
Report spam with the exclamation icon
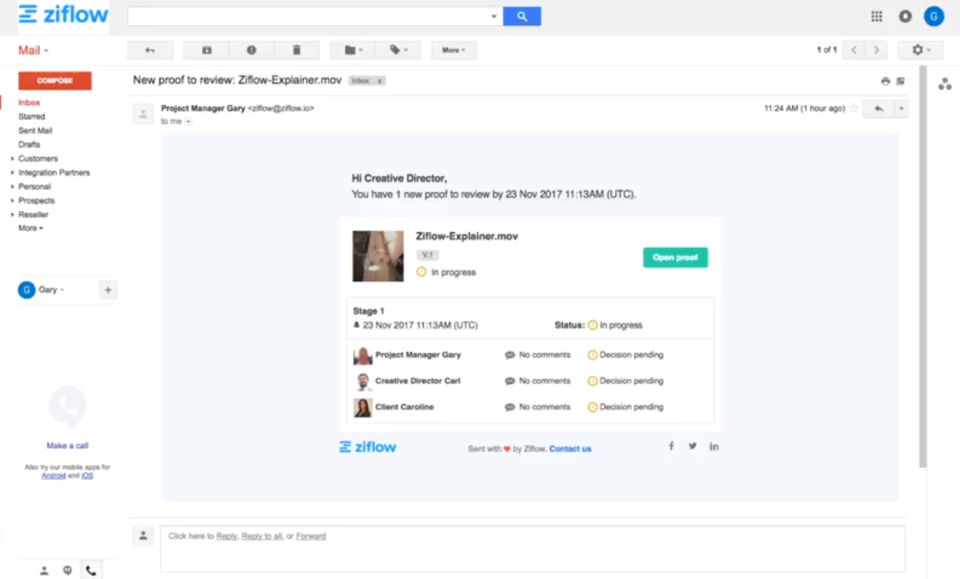pos(252,50)
